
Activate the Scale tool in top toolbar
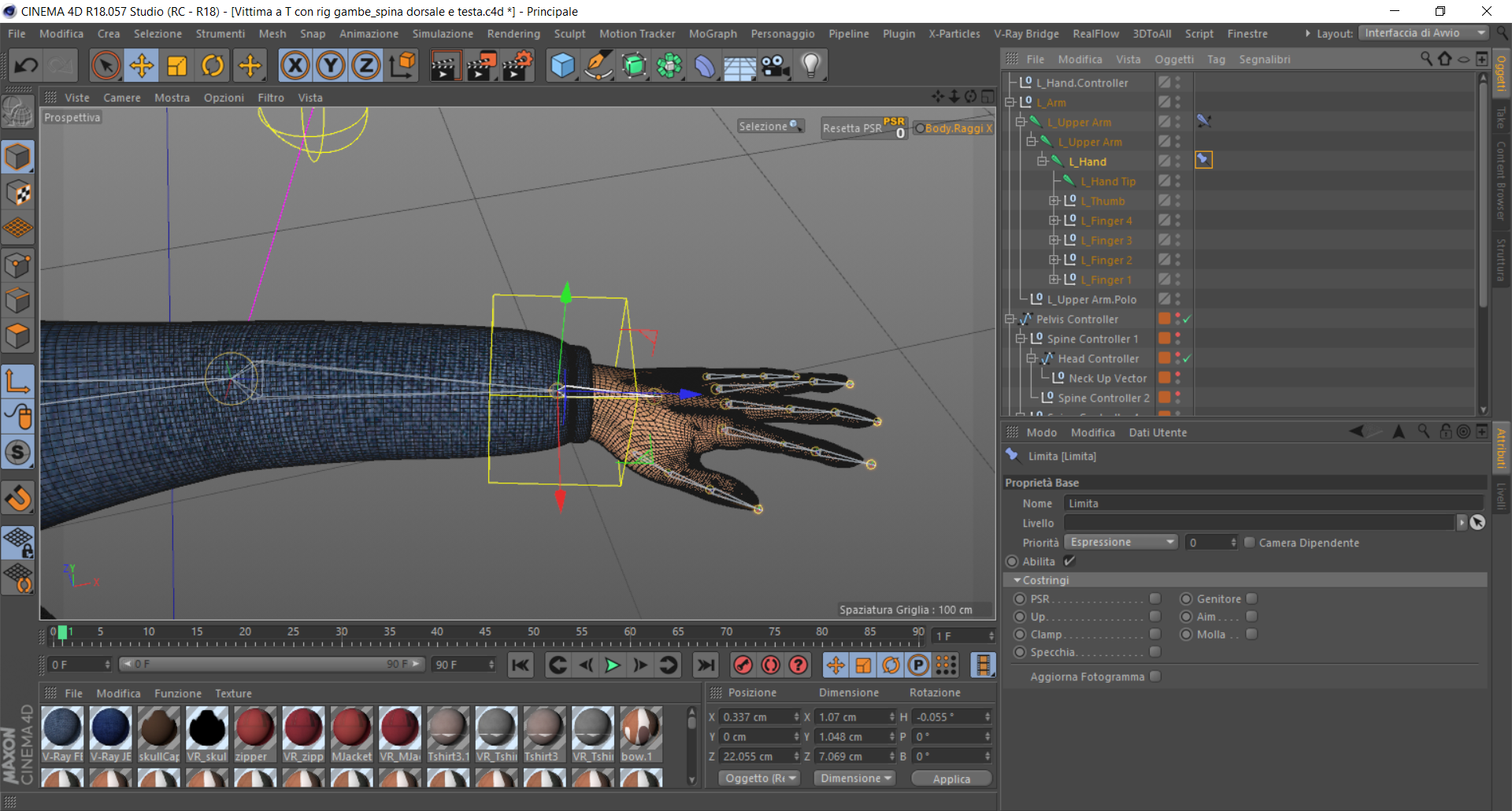[x=177, y=66]
